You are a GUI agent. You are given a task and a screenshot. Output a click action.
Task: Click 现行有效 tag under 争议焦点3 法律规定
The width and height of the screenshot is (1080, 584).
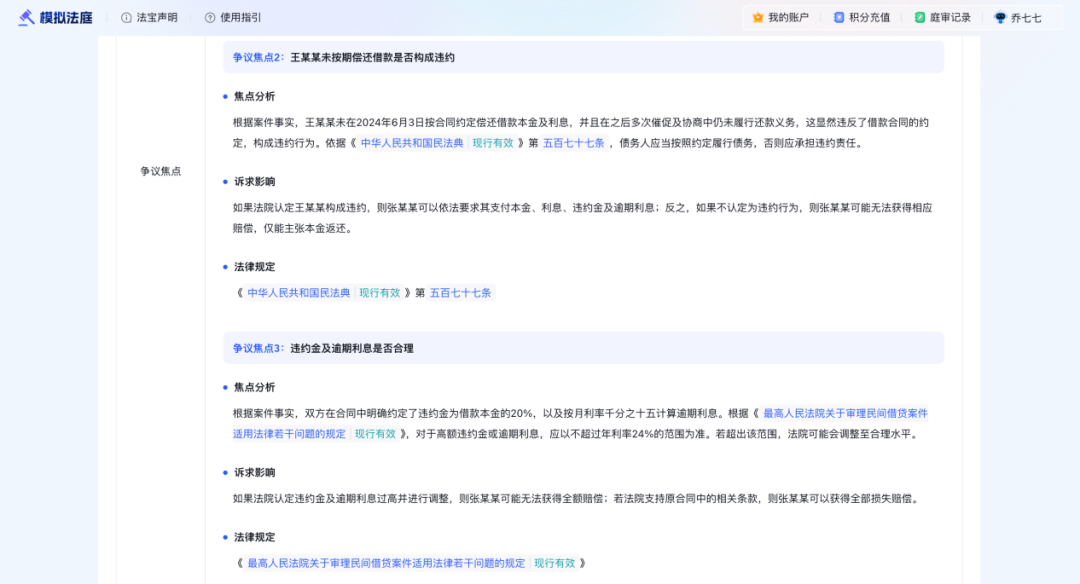point(554,563)
